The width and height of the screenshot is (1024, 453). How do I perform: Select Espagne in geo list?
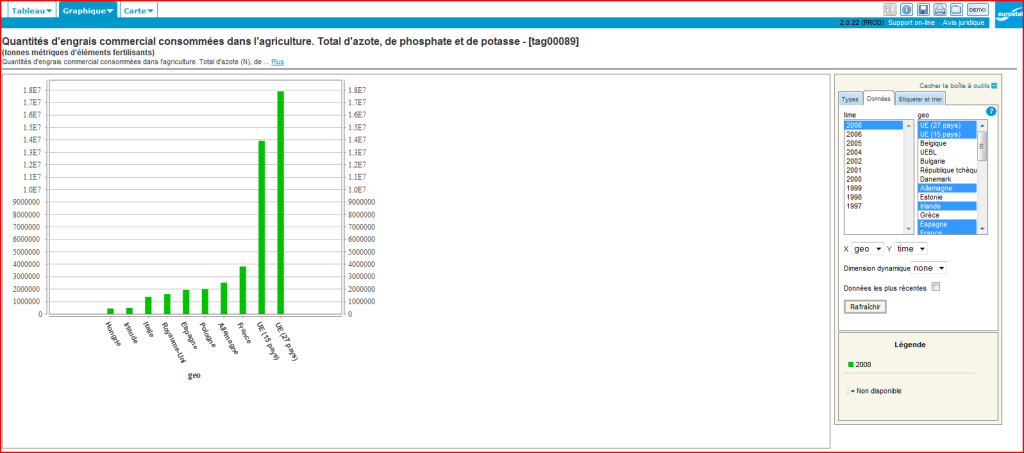(947, 224)
